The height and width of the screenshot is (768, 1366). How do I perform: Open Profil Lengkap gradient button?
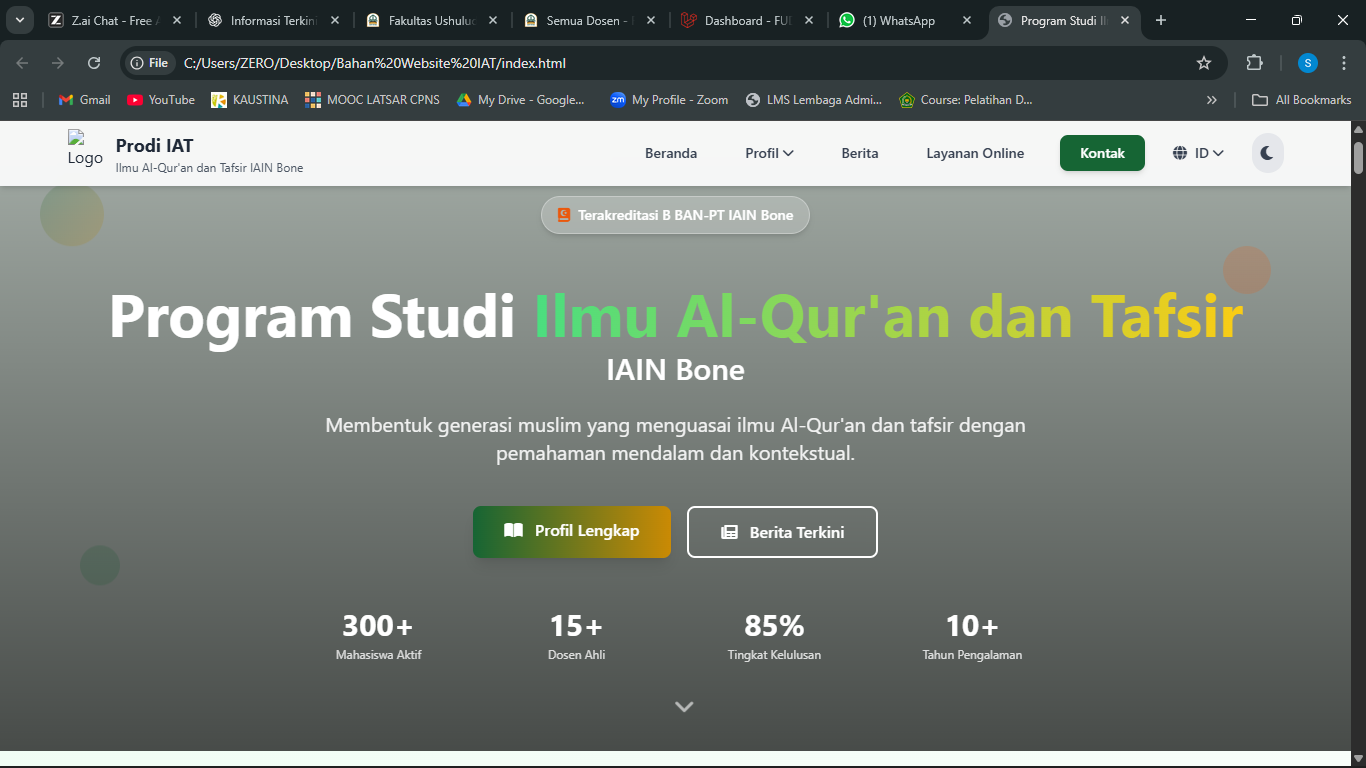[x=572, y=531]
